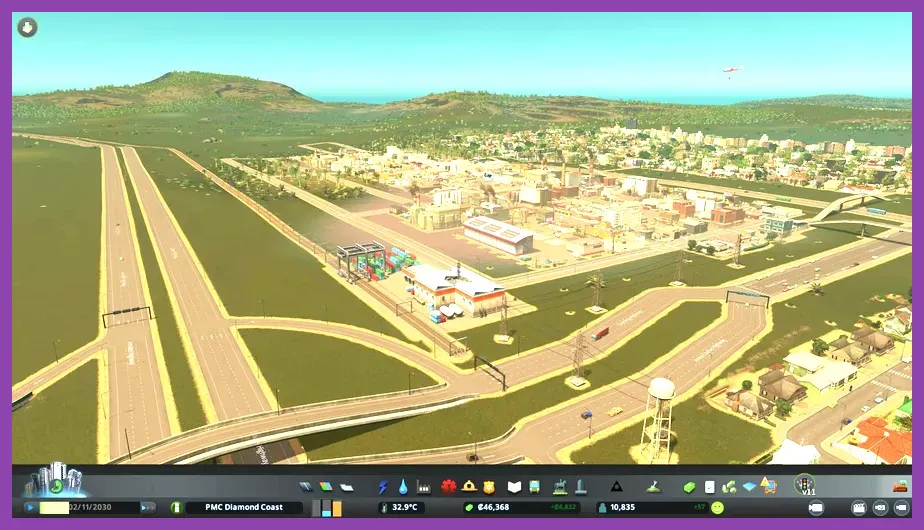
Task: Open the yellow happiness smiley face
Action: 717,508
